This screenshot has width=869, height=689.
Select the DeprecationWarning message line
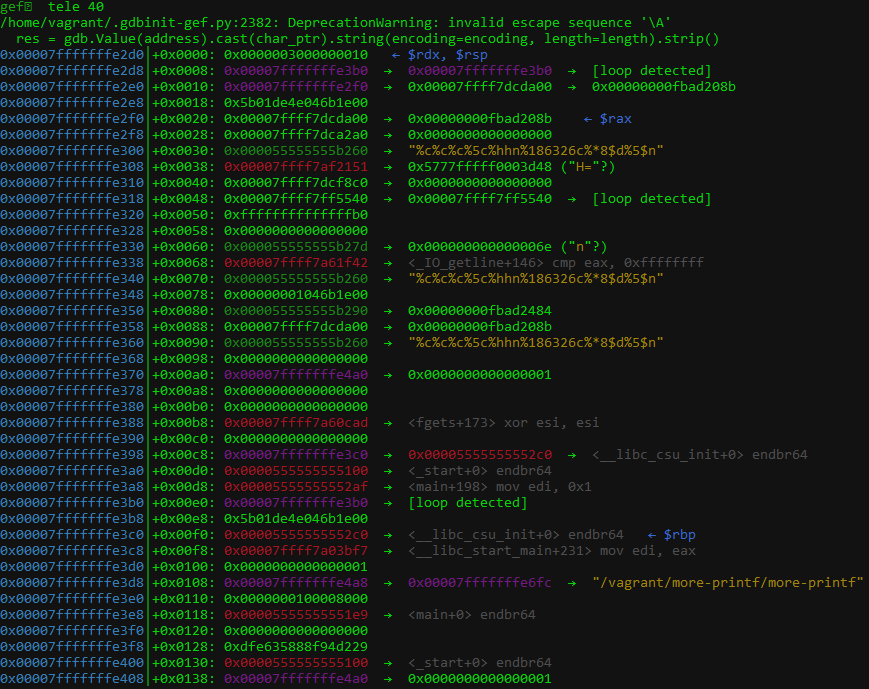pyautogui.click(x=335, y=23)
